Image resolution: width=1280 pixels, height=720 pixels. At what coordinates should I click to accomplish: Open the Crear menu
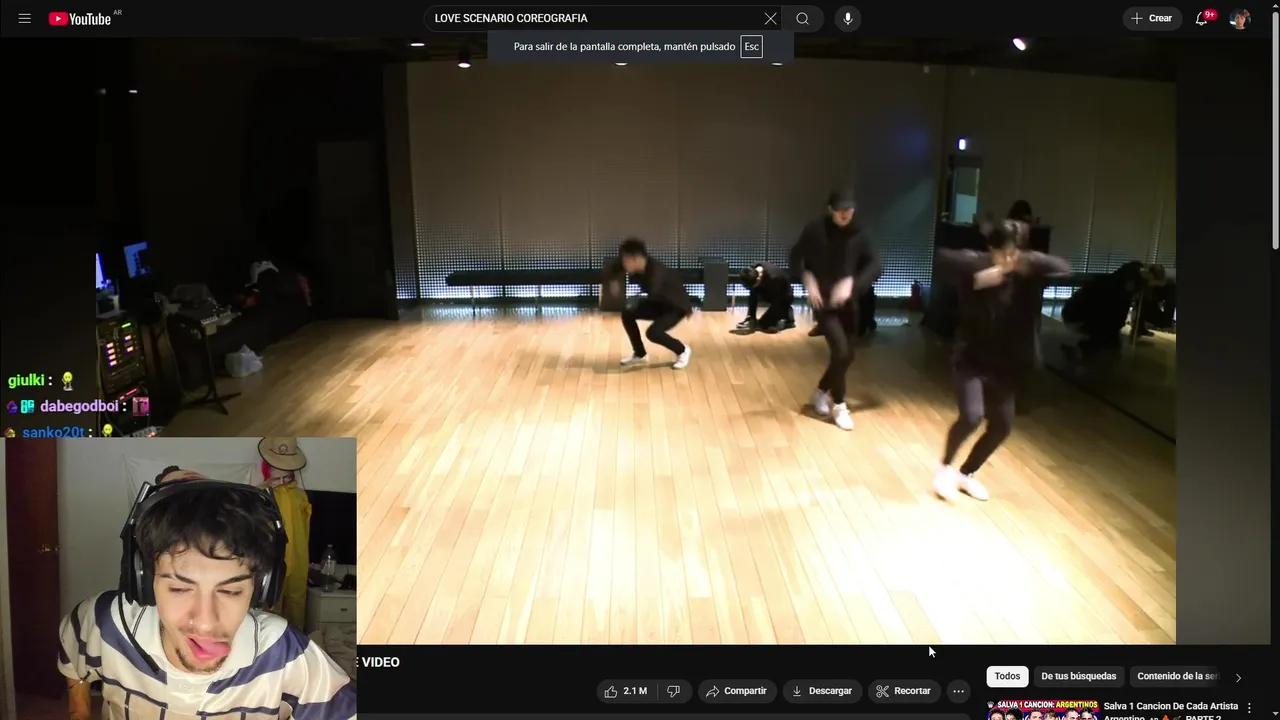(x=1152, y=18)
